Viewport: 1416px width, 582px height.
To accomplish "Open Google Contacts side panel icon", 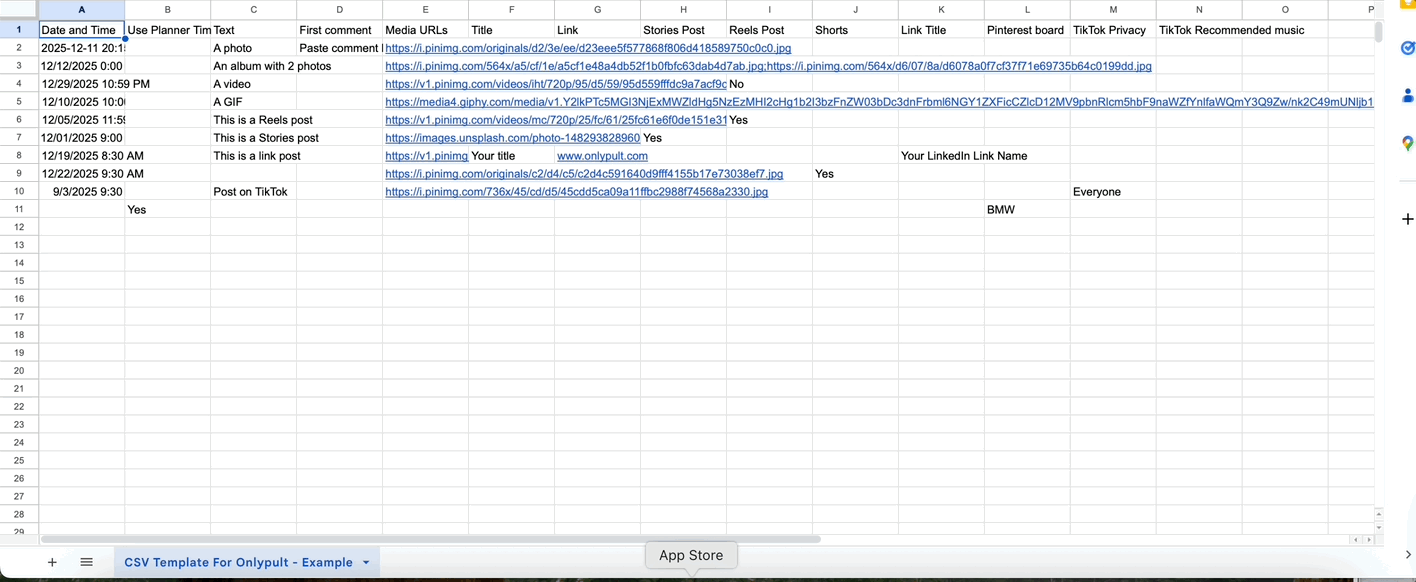I will coord(1408,96).
